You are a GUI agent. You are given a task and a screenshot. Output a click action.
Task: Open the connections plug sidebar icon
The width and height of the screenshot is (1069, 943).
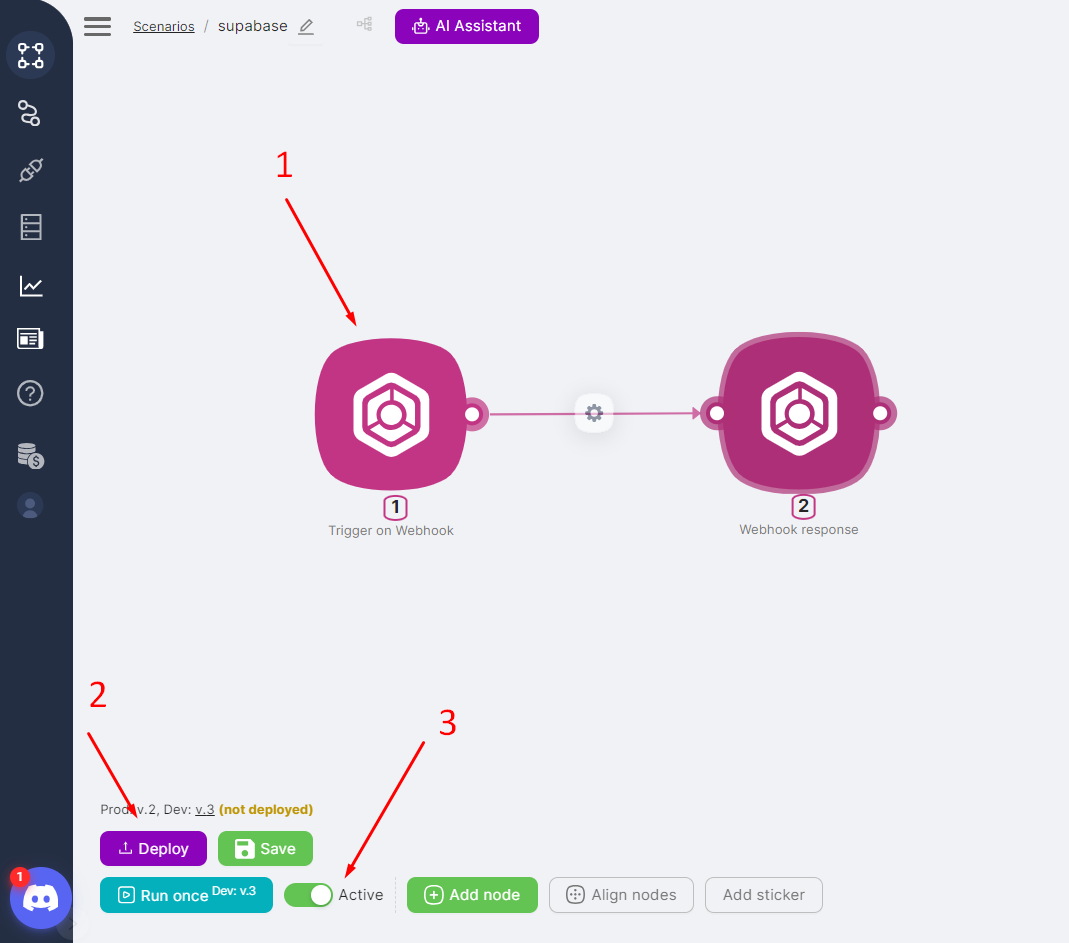coord(30,171)
